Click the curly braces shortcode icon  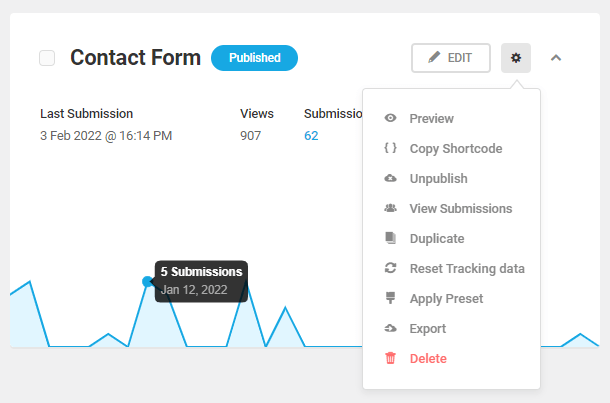tap(391, 148)
